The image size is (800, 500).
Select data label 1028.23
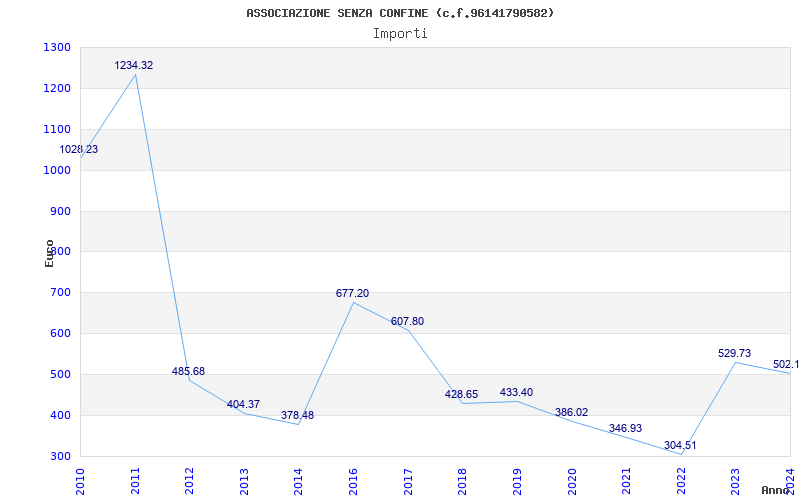[79, 149]
